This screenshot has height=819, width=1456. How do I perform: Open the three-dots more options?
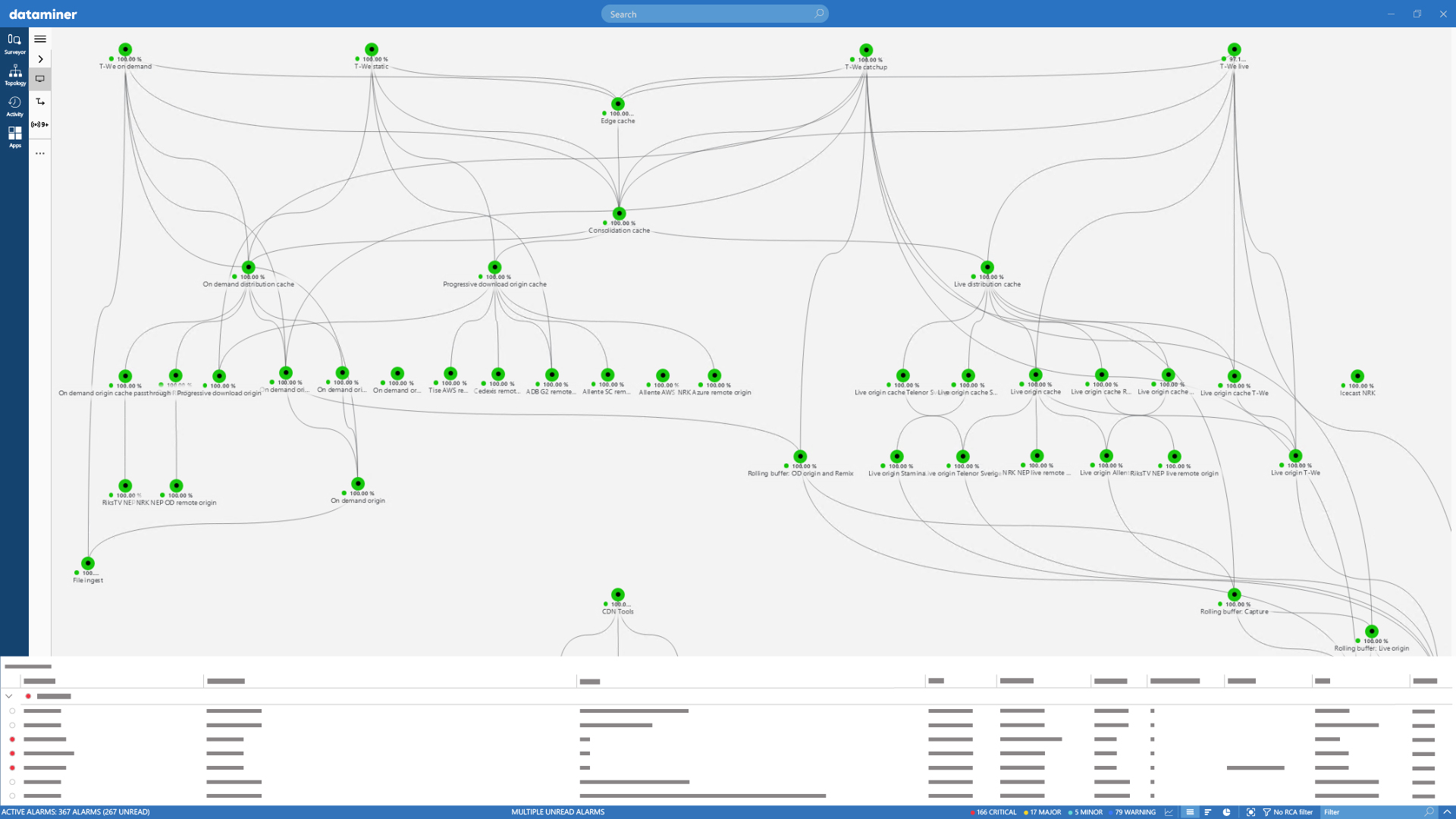[40, 153]
